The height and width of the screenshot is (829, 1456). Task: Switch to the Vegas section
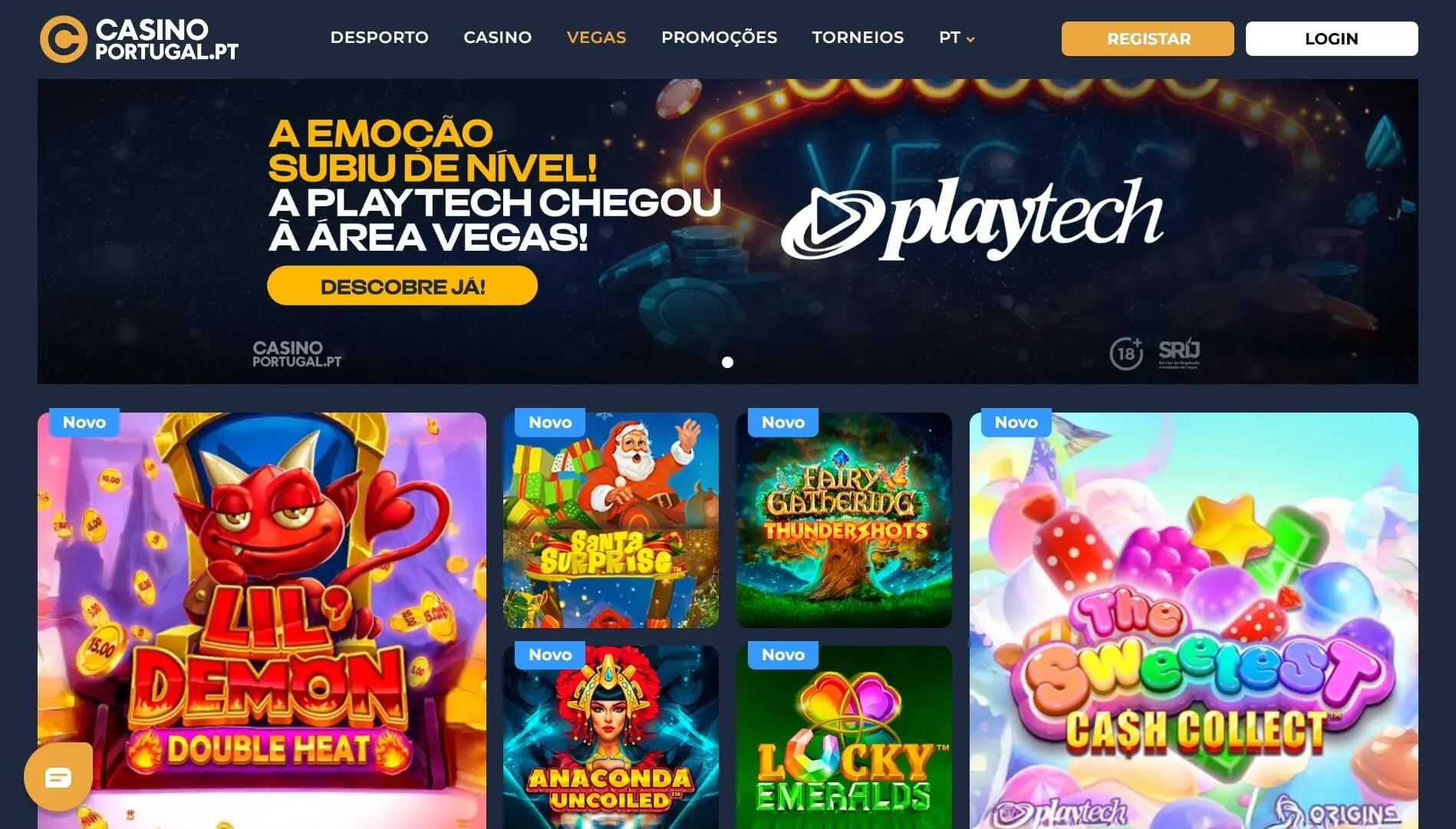[596, 38]
